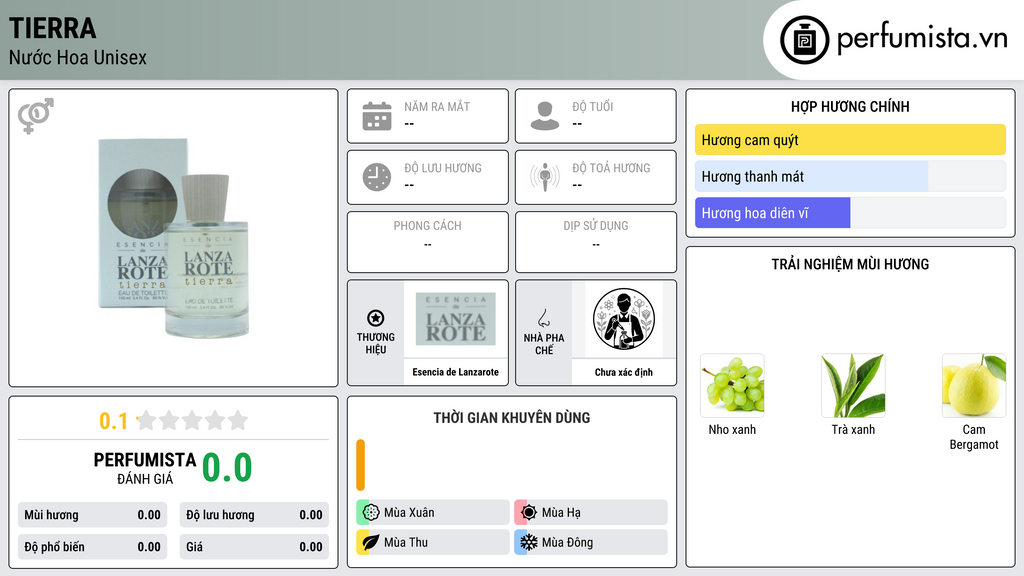Select the Mùa Đông season chip
Image resolution: width=1024 pixels, height=576 pixels.
pos(590,542)
